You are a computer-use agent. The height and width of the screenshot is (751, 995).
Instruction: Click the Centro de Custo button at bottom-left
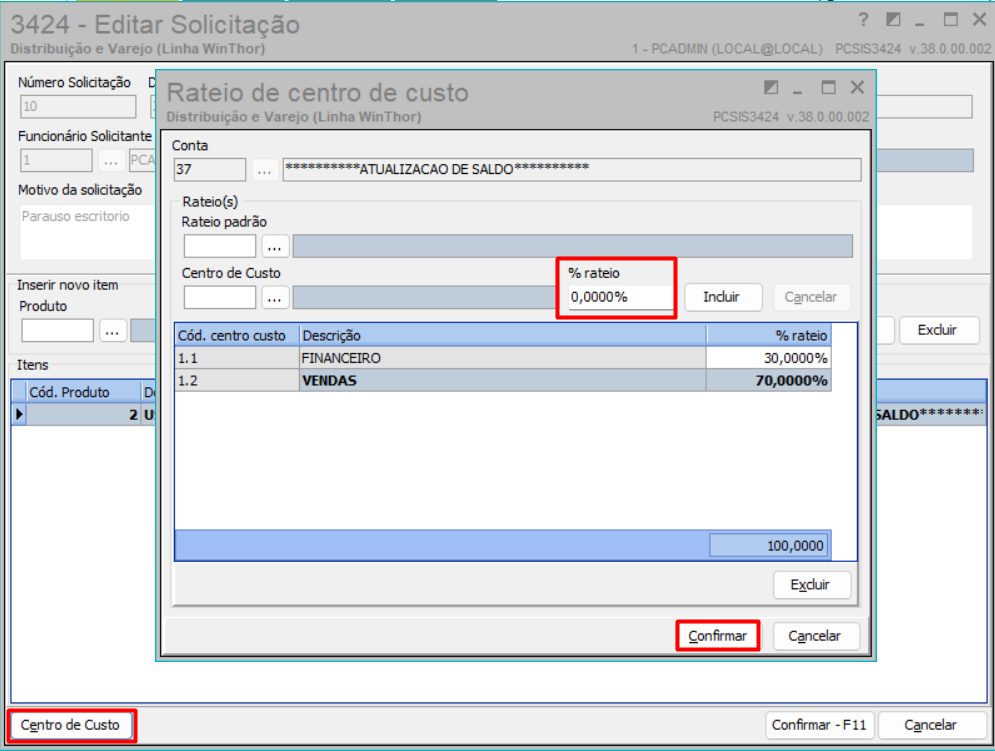click(70, 725)
